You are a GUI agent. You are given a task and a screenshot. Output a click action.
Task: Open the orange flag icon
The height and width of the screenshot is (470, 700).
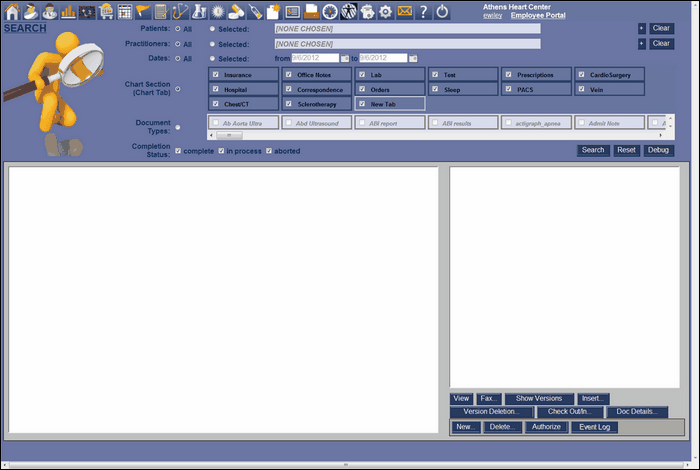click(143, 12)
